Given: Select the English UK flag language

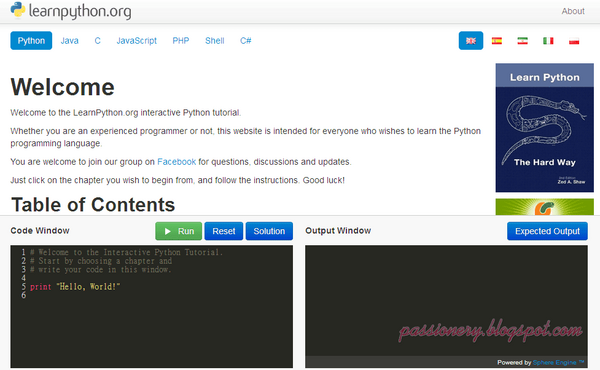Looking at the screenshot, I should click(x=471, y=41).
